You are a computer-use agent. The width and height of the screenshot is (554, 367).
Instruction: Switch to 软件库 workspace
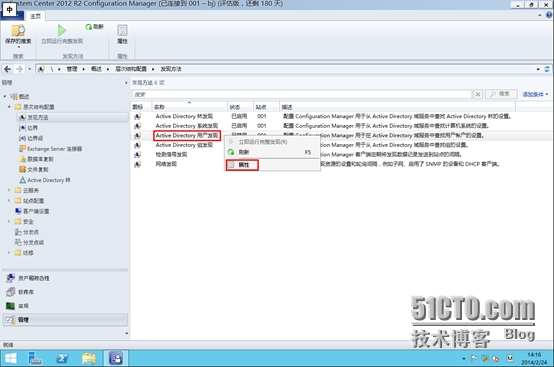65,292
